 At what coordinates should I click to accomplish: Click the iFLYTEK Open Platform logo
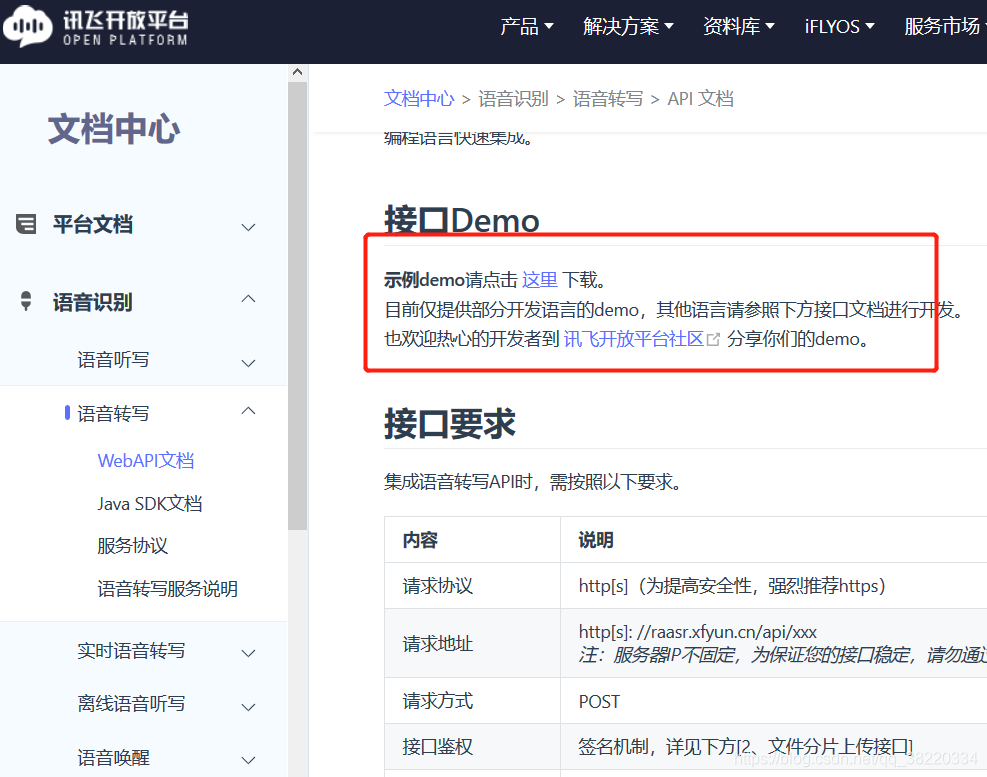tap(95, 26)
